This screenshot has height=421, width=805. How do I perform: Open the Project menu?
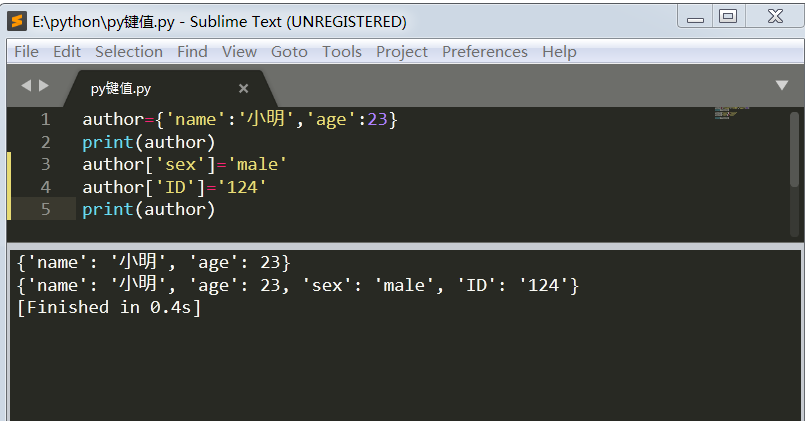(x=402, y=52)
